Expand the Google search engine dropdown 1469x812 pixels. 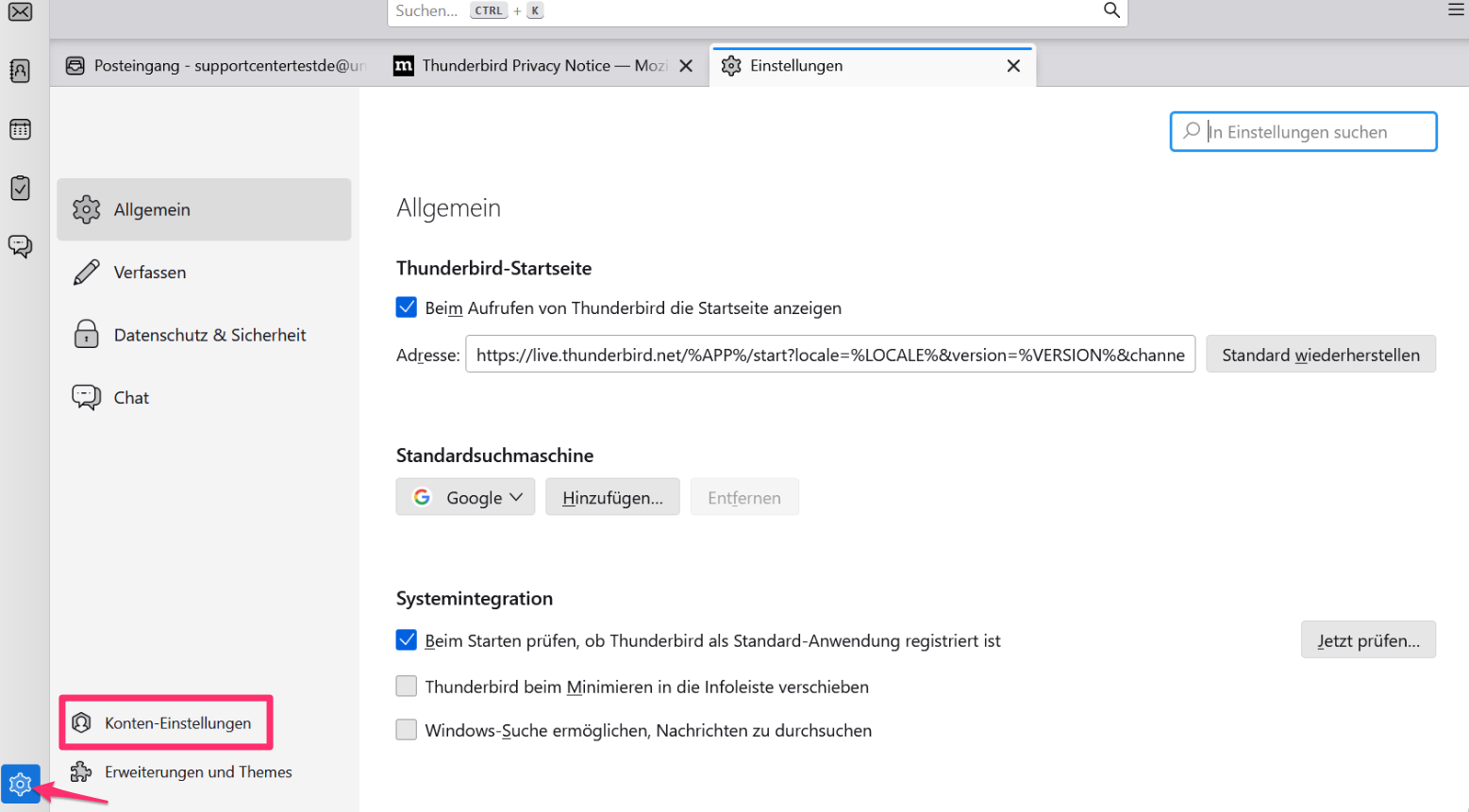click(x=465, y=497)
